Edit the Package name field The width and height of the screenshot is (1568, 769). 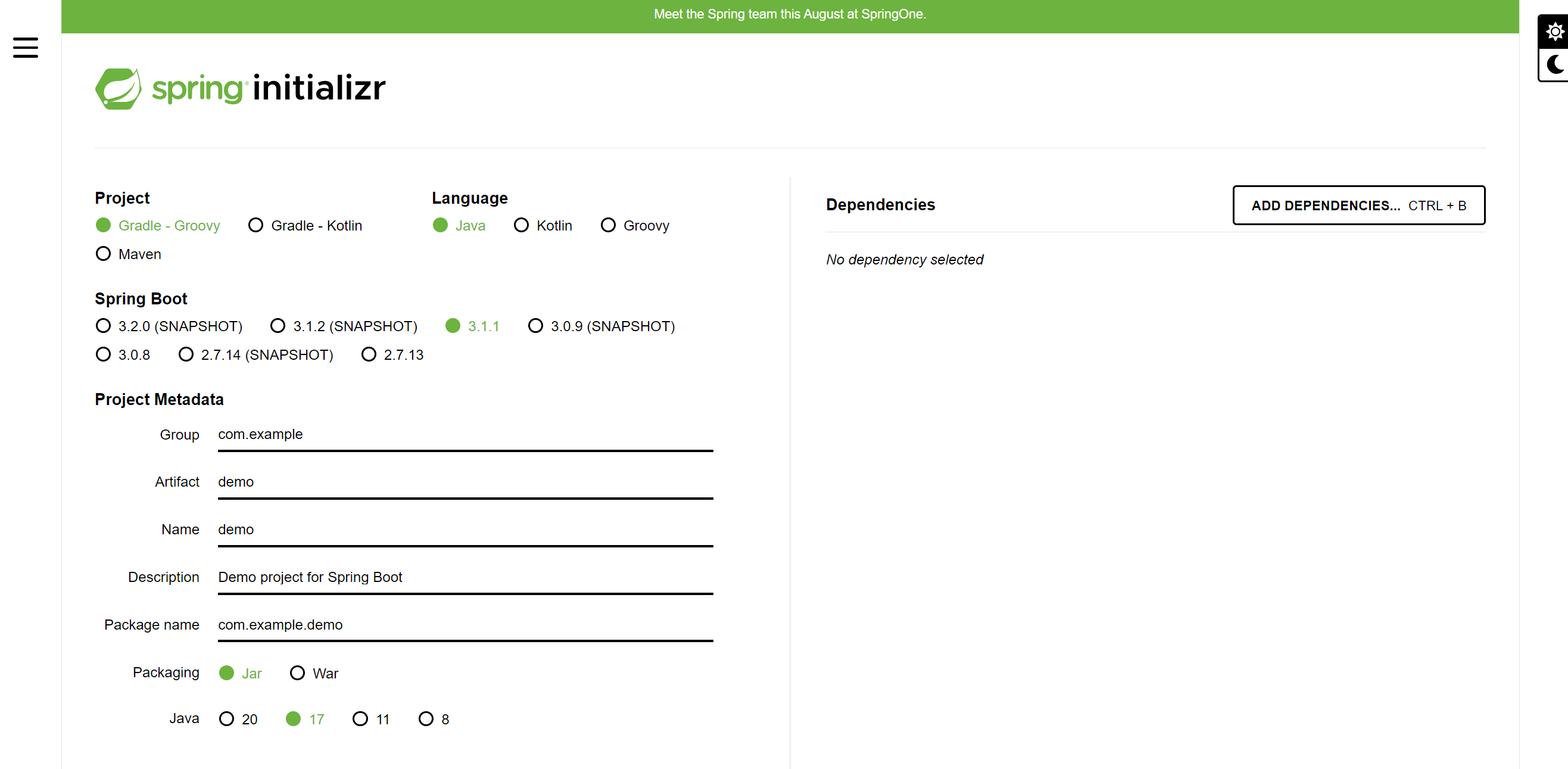pyautogui.click(x=465, y=625)
